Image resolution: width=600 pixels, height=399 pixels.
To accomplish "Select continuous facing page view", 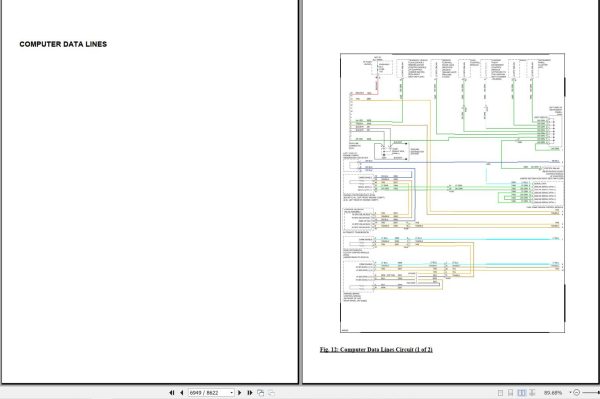I will click(532, 392).
